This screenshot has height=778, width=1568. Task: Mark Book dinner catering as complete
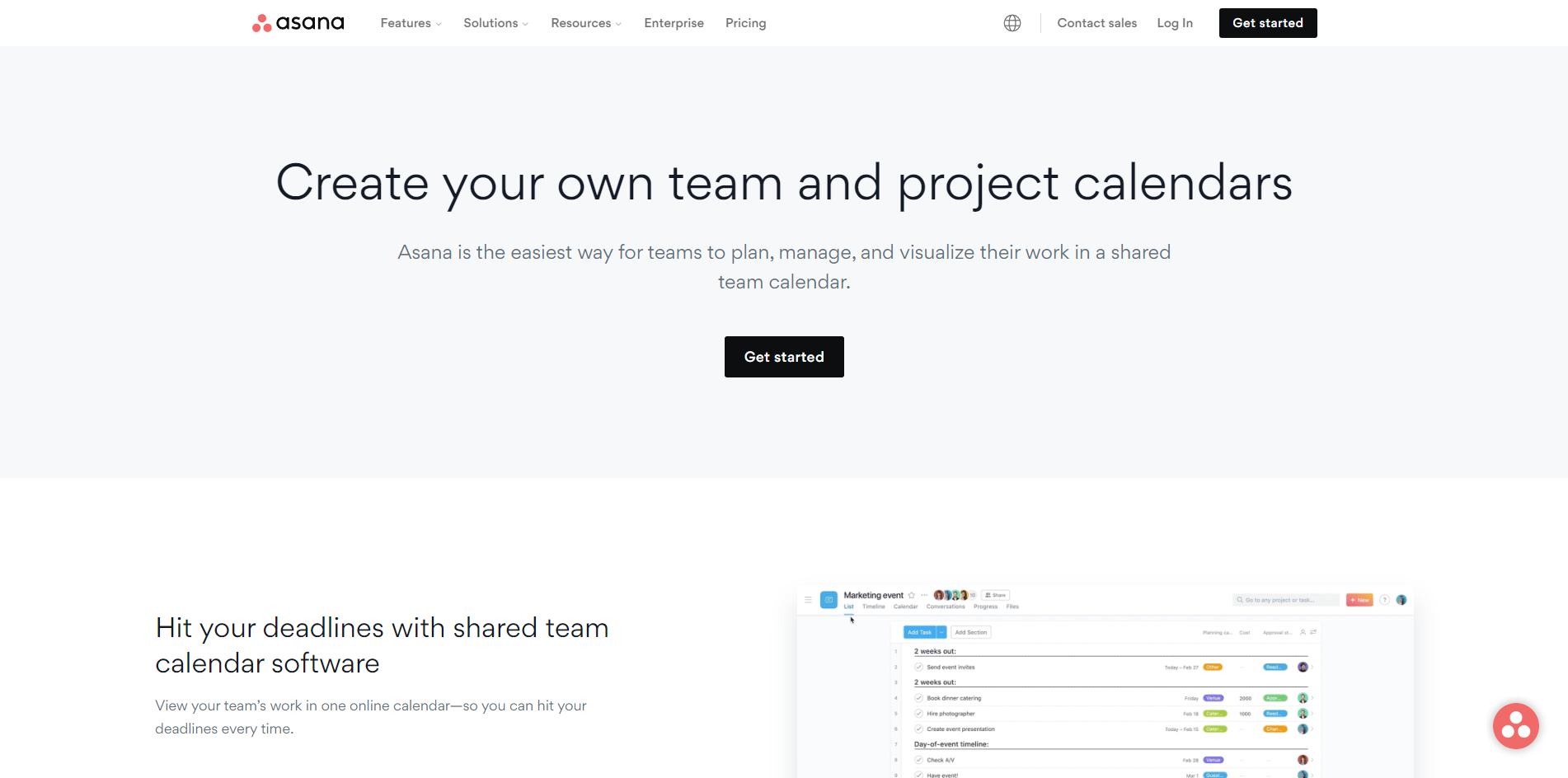(918, 698)
